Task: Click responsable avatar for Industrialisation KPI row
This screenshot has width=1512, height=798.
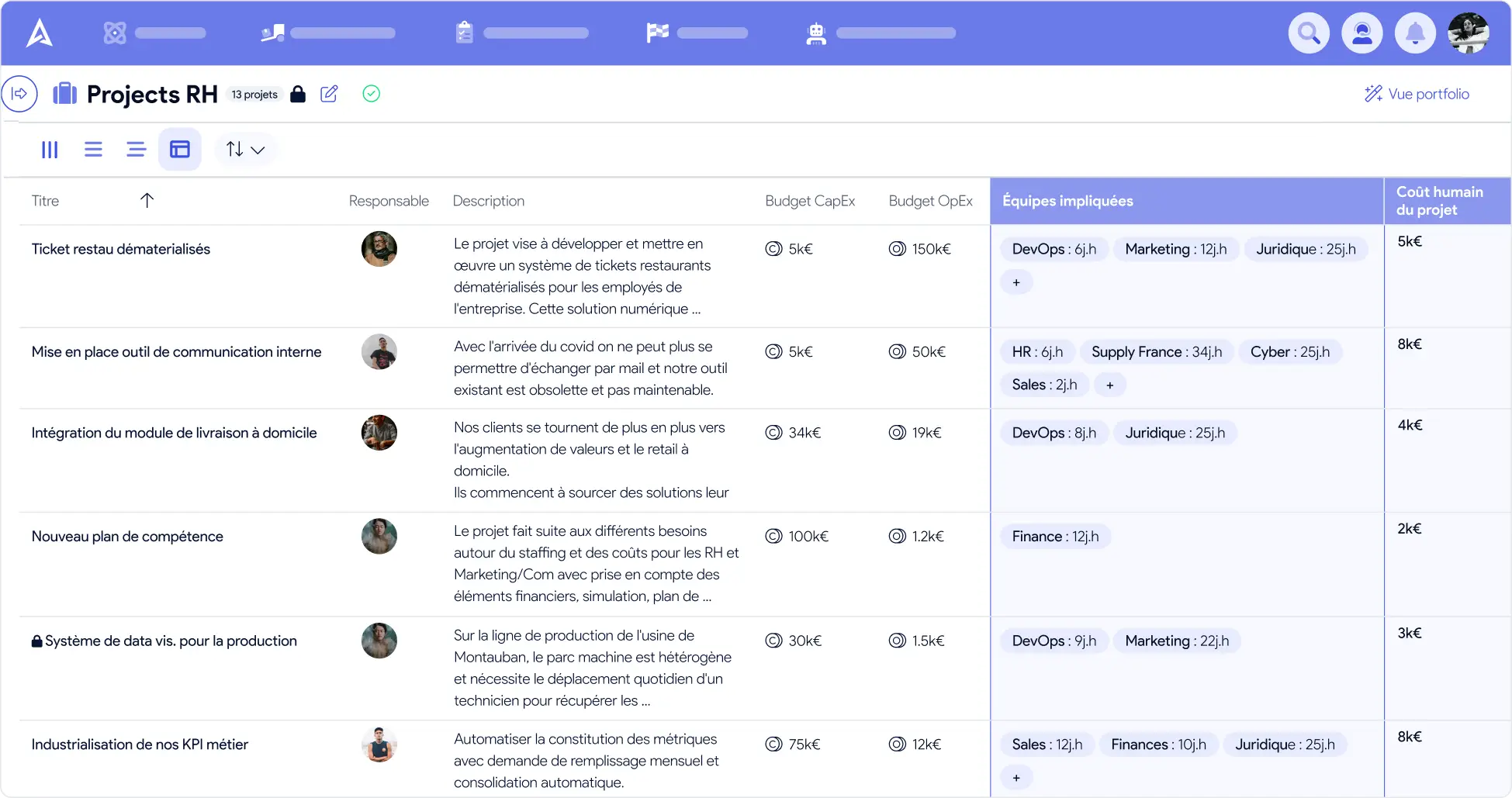Action: pos(379,744)
